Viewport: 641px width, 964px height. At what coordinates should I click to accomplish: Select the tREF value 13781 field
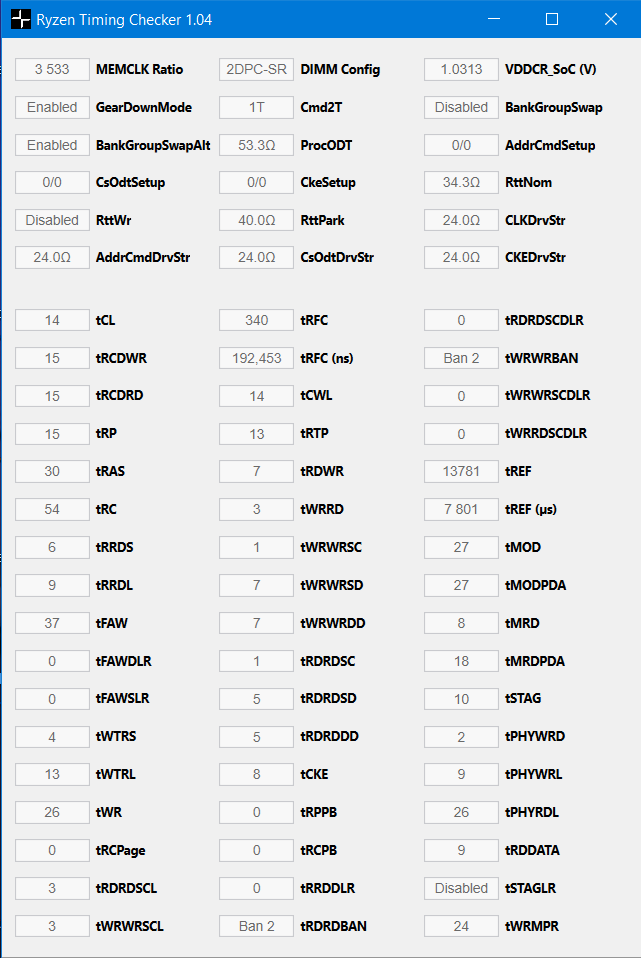[461, 472]
